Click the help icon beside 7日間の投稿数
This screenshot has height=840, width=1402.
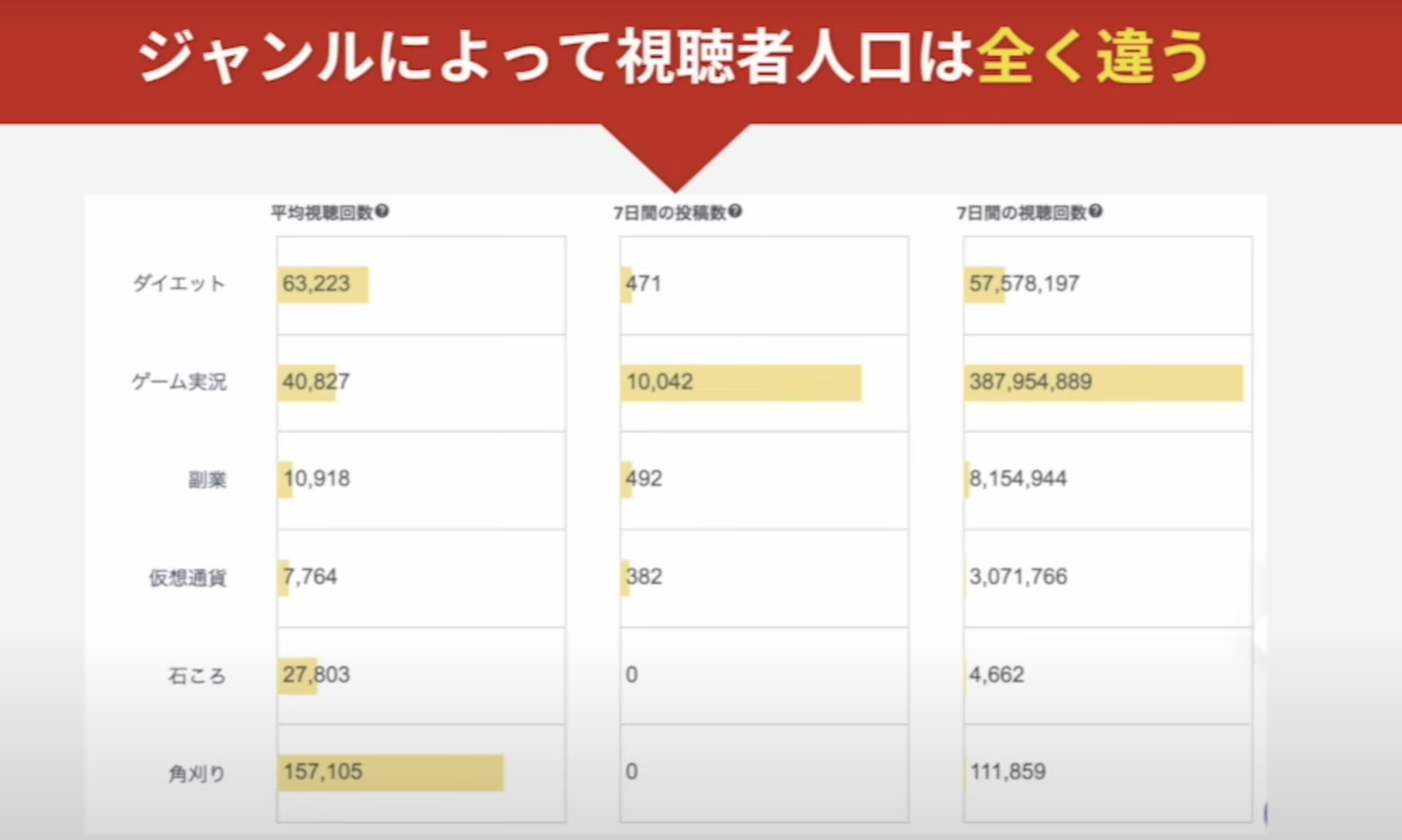(x=735, y=211)
